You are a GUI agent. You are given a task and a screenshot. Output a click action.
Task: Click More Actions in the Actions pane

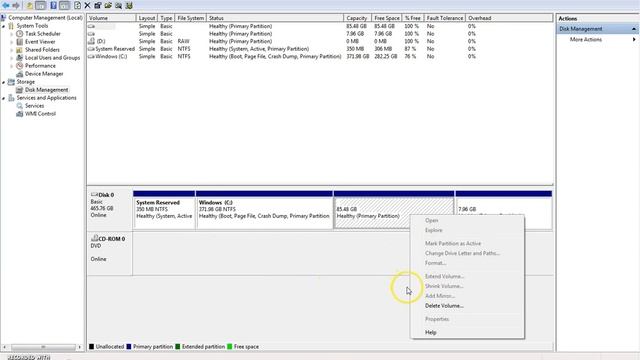click(586, 40)
